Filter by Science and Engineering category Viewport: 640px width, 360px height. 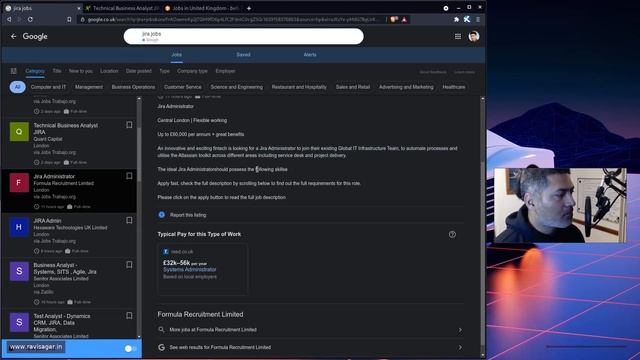[236, 87]
